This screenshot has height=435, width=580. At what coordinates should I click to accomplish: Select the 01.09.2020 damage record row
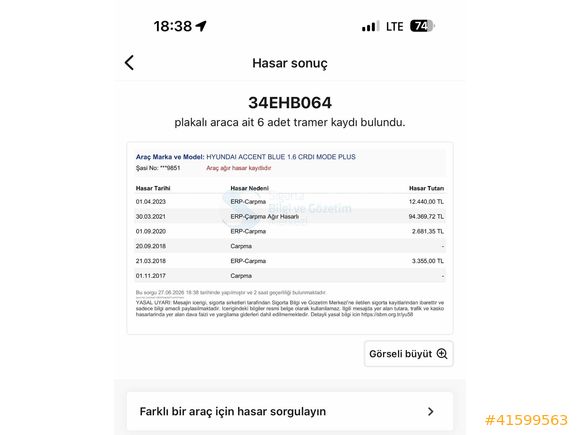click(290, 231)
